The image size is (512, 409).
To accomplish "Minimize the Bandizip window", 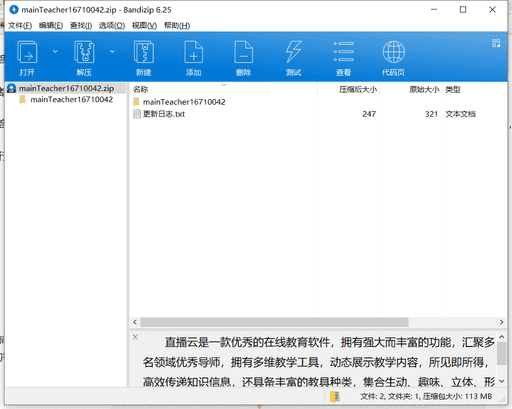I will coord(434,10).
